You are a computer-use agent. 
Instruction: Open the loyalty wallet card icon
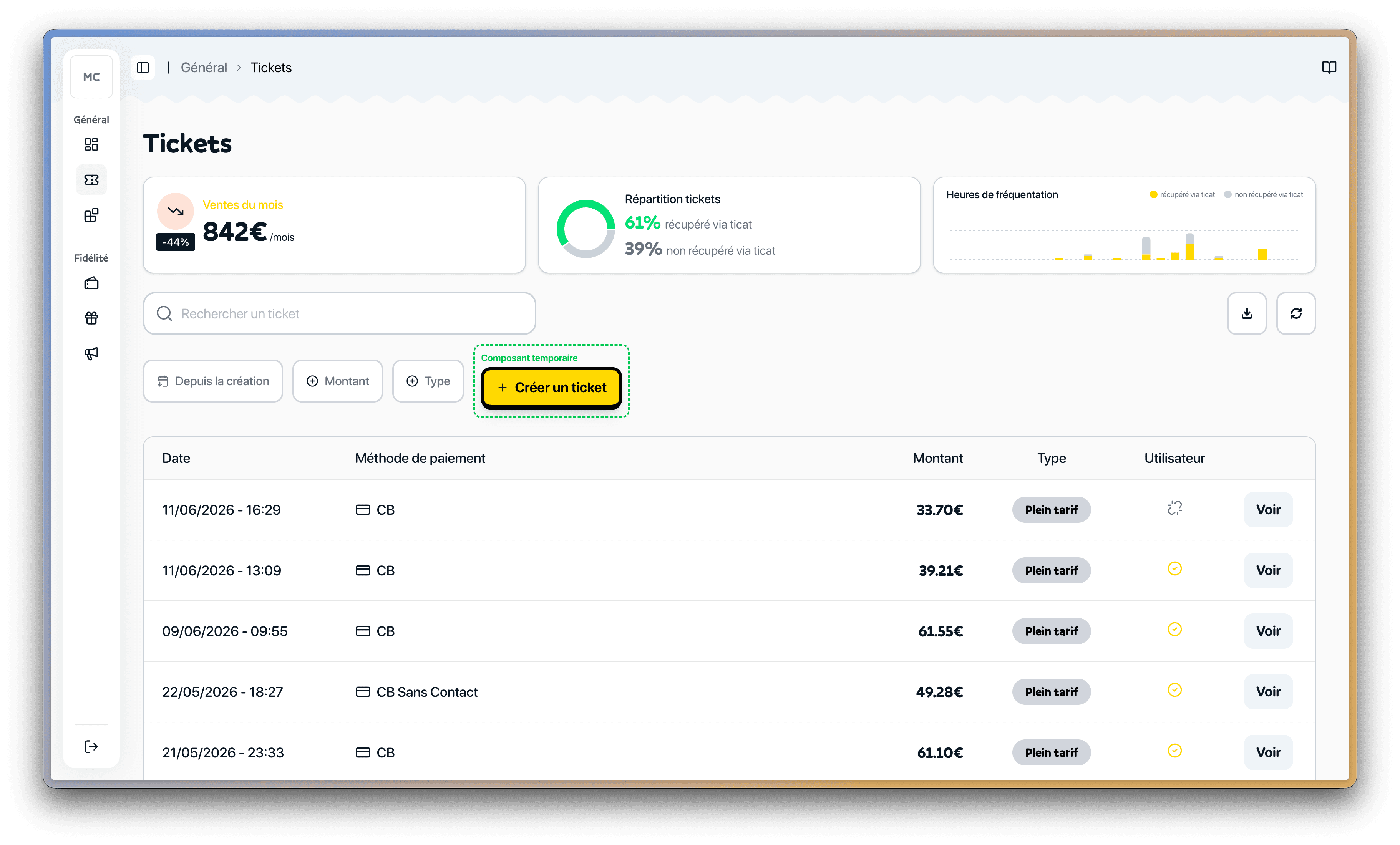pyautogui.click(x=91, y=283)
